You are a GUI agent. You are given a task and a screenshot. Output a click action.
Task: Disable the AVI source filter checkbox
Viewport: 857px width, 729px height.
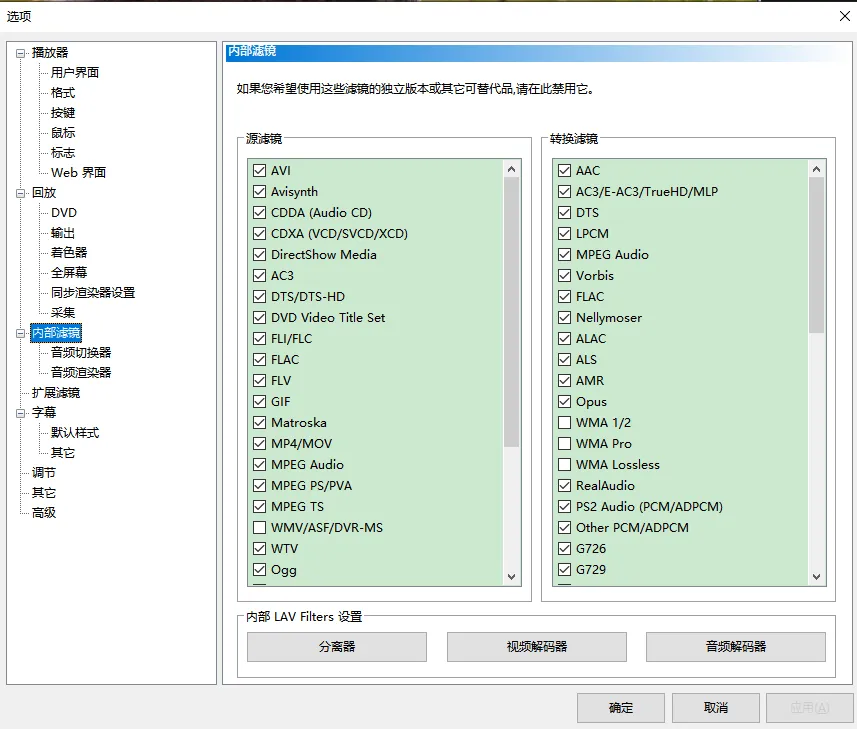[259, 171]
